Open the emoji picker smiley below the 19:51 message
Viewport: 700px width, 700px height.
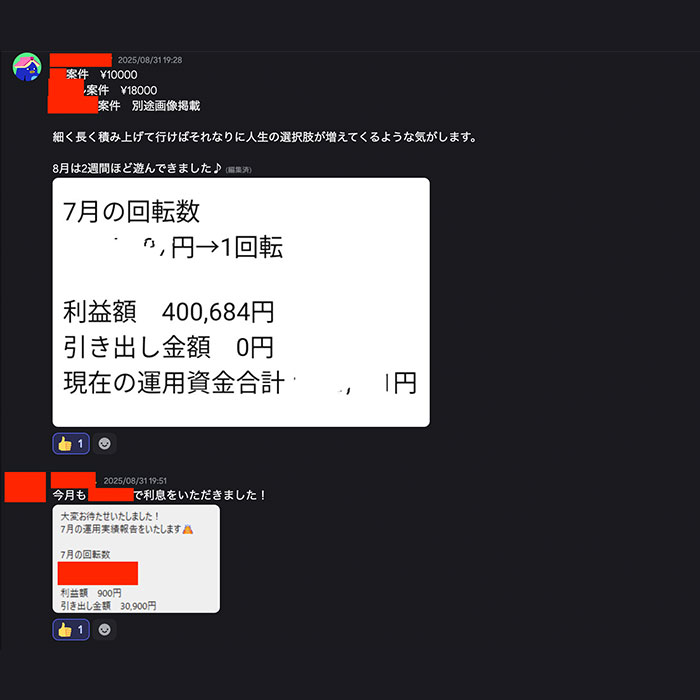tap(104, 629)
